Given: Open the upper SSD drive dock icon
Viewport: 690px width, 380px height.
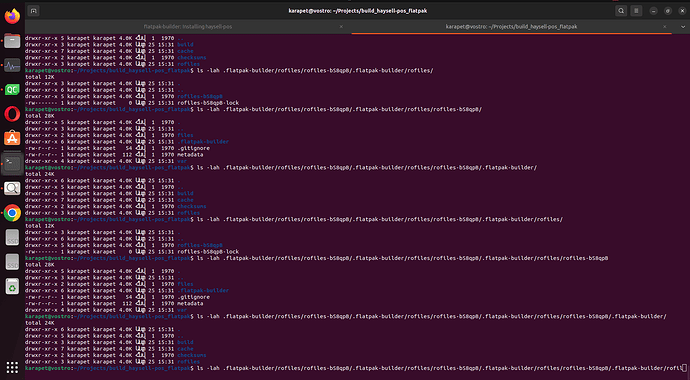Looking at the screenshot, I should (x=12, y=238).
